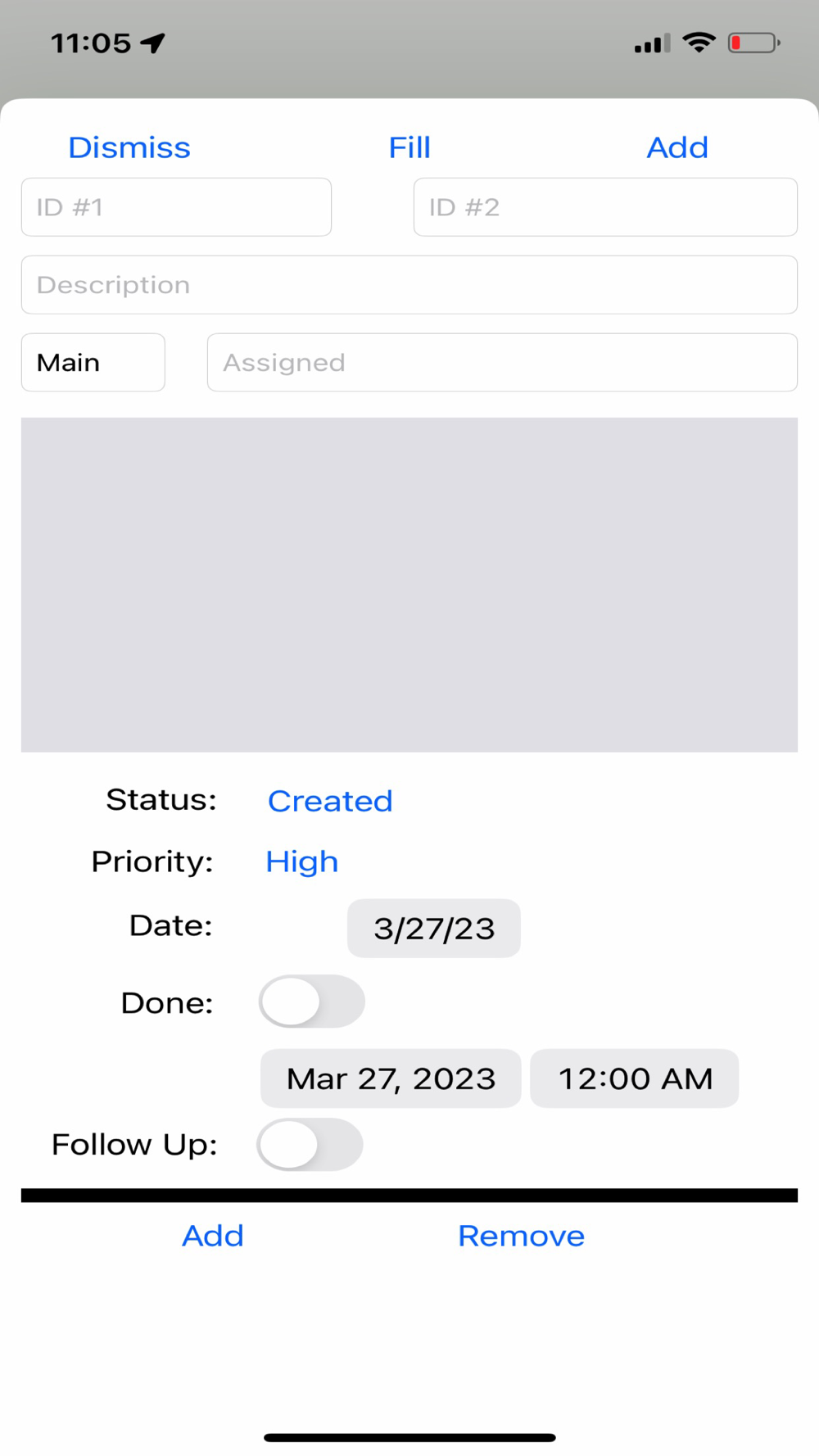819x1456 pixels.
Task: Open the Mar 27, 2023 date selector
Action: tap(391, 1078)
